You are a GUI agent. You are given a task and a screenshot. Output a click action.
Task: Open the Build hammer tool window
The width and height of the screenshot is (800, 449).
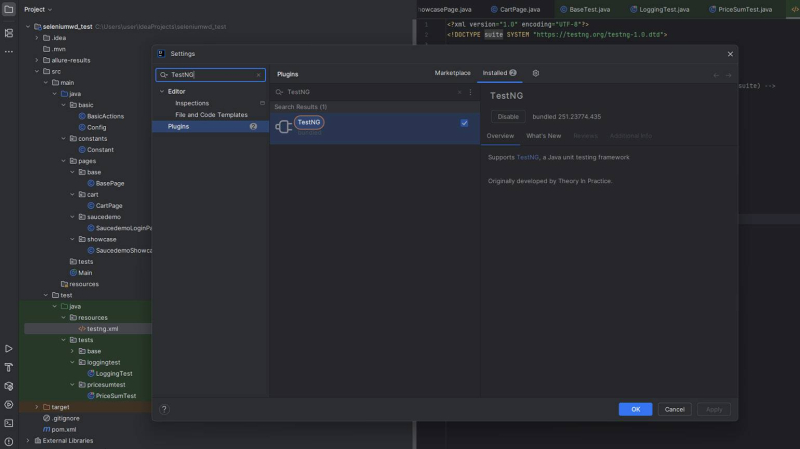coord(9,367)
